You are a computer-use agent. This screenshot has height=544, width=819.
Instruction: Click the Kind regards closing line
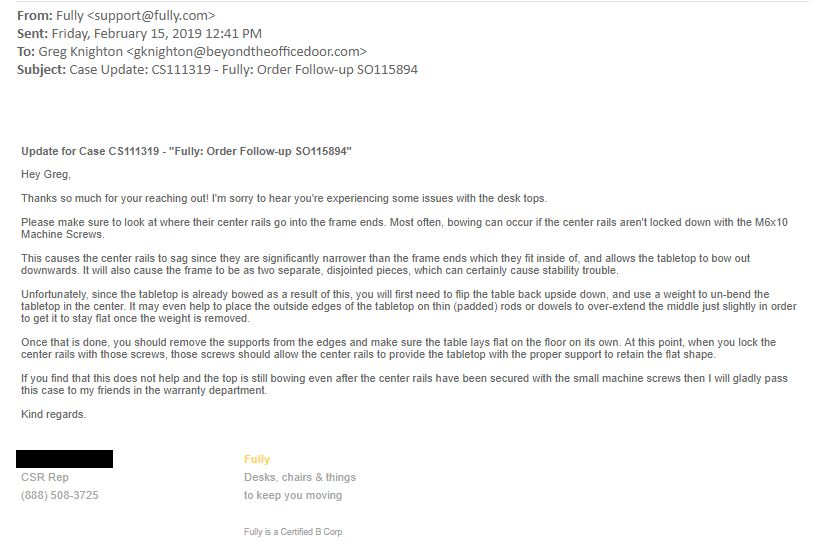53,415
